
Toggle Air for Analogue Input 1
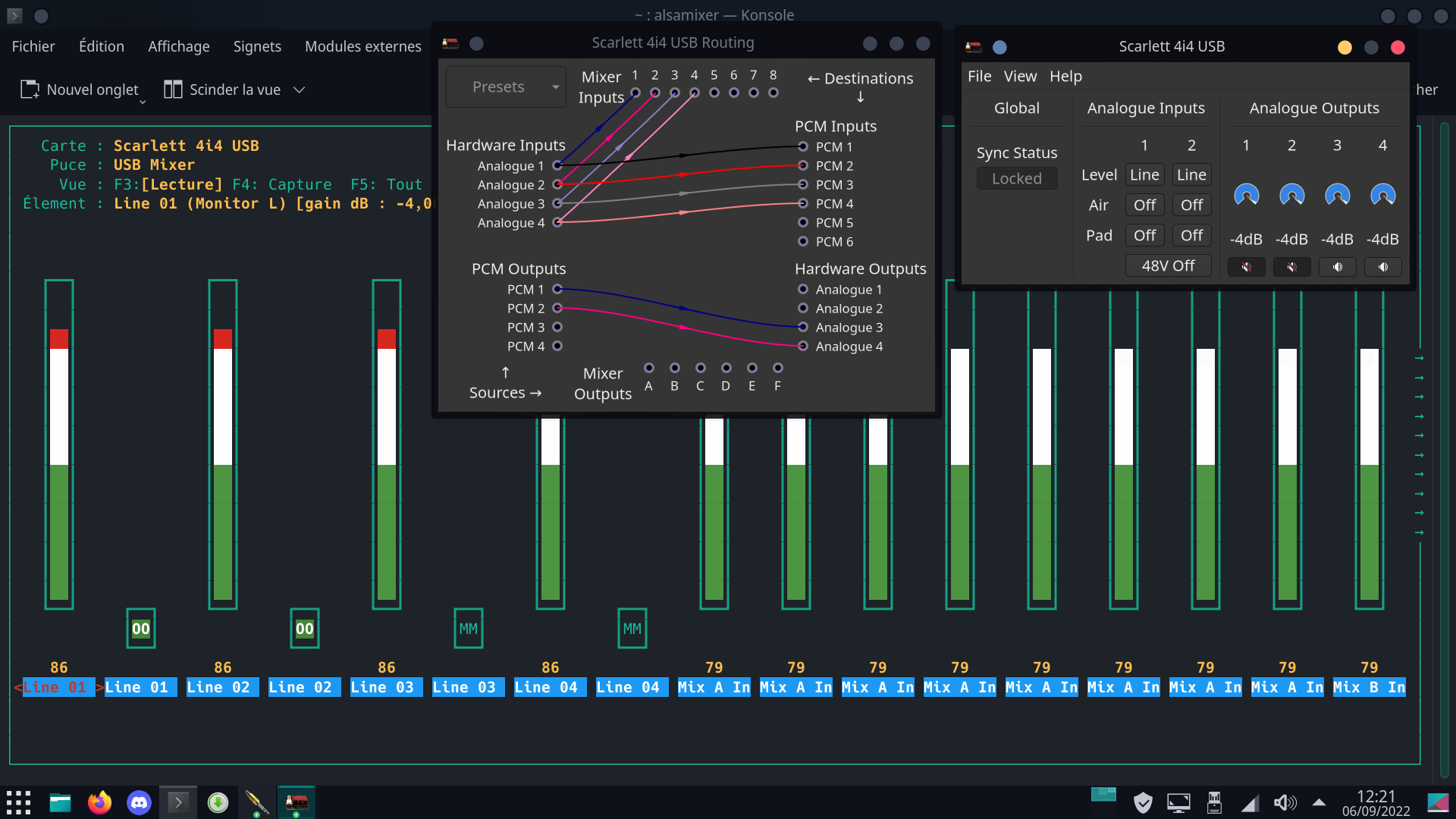1144,205
